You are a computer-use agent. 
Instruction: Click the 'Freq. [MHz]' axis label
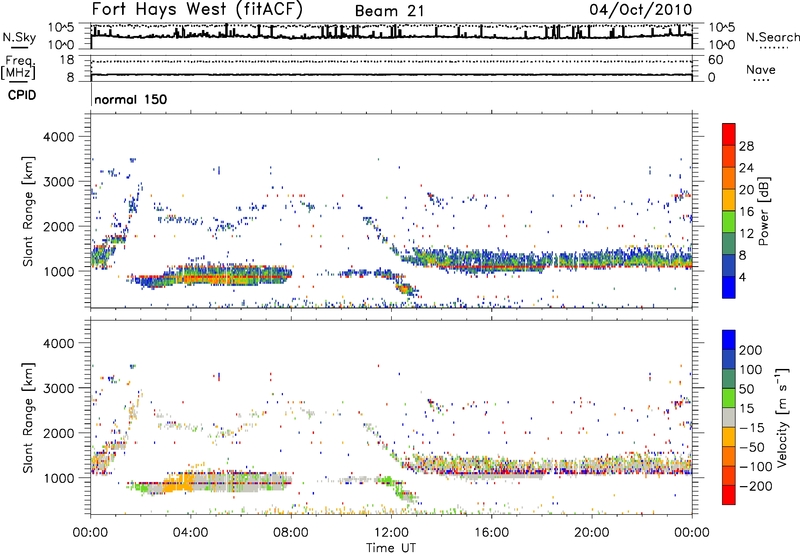coord(18,67)
